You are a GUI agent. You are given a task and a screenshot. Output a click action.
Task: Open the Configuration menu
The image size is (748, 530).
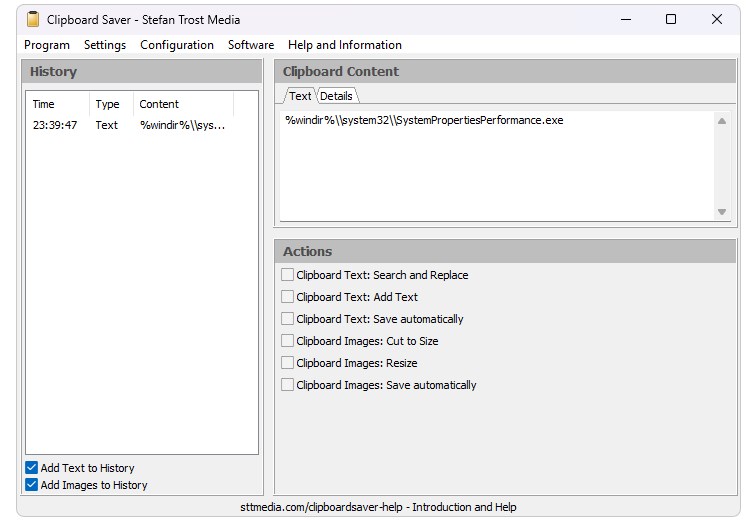(177, 45)
